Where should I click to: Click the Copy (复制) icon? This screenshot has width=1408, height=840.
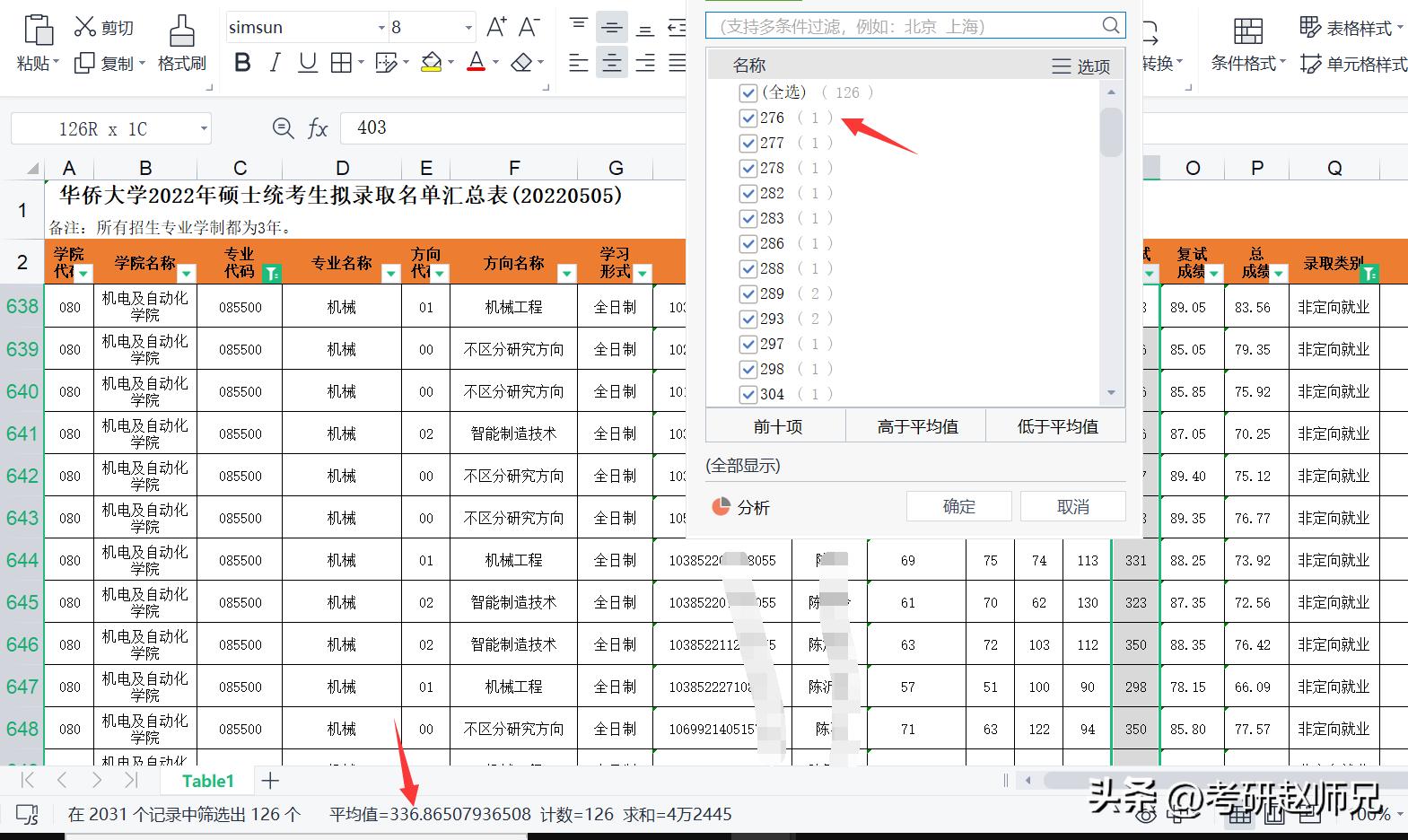[x=84, y=63]
